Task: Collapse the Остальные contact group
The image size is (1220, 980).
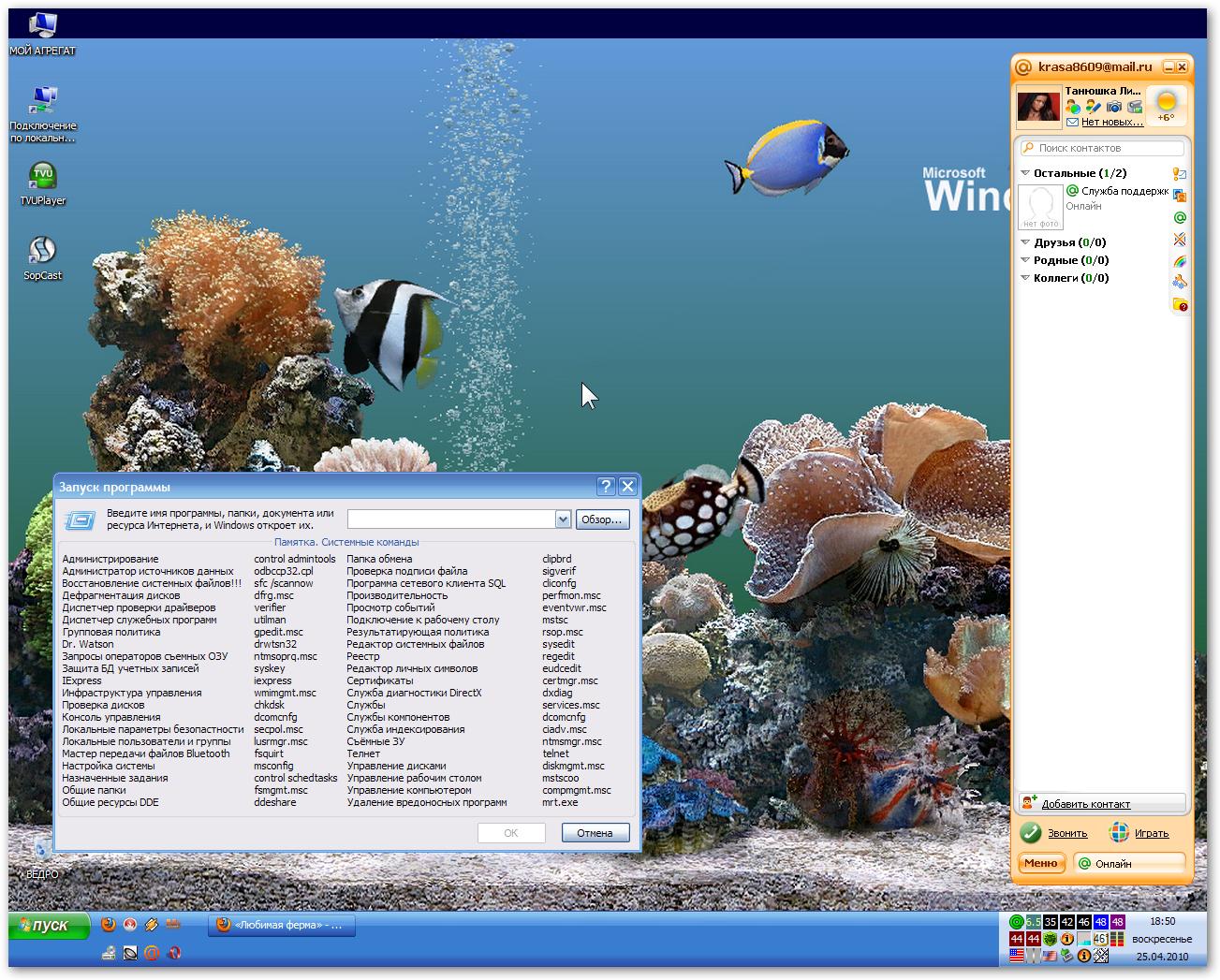Action: tap(1025, 173)
